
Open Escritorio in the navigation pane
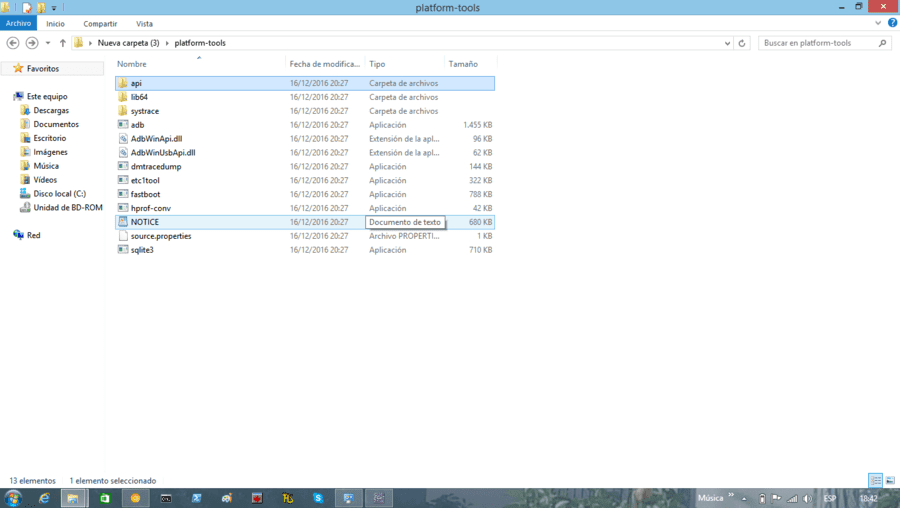coord(49,138)
